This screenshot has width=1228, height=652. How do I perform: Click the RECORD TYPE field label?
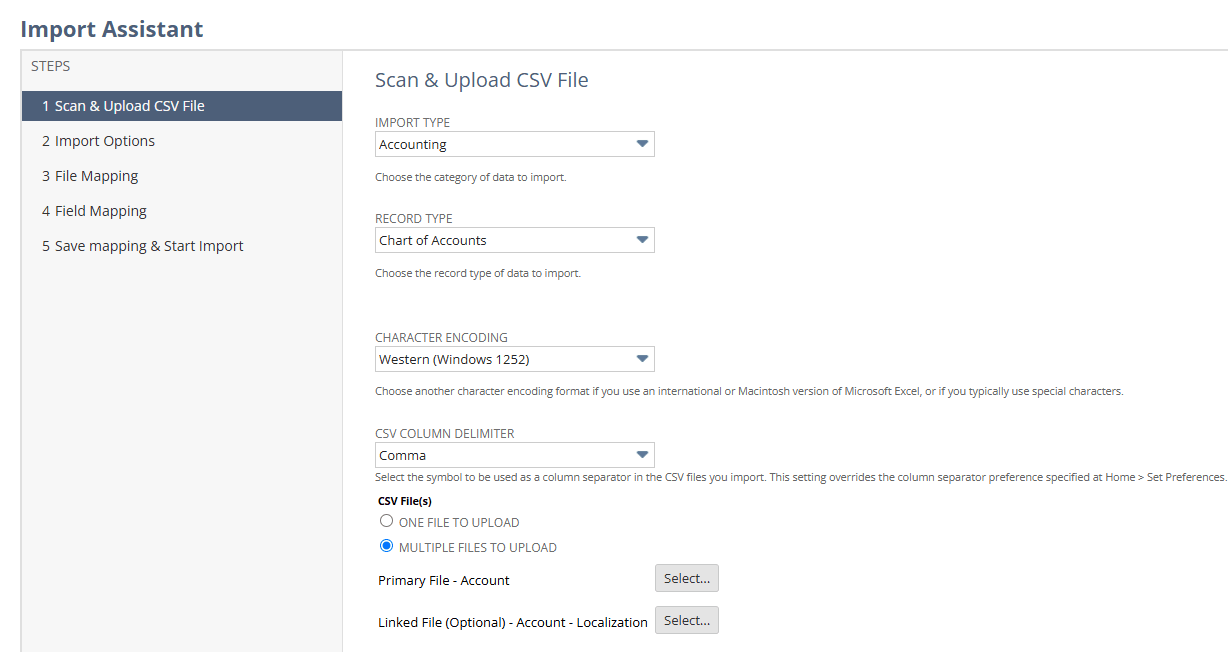(414, 219)
